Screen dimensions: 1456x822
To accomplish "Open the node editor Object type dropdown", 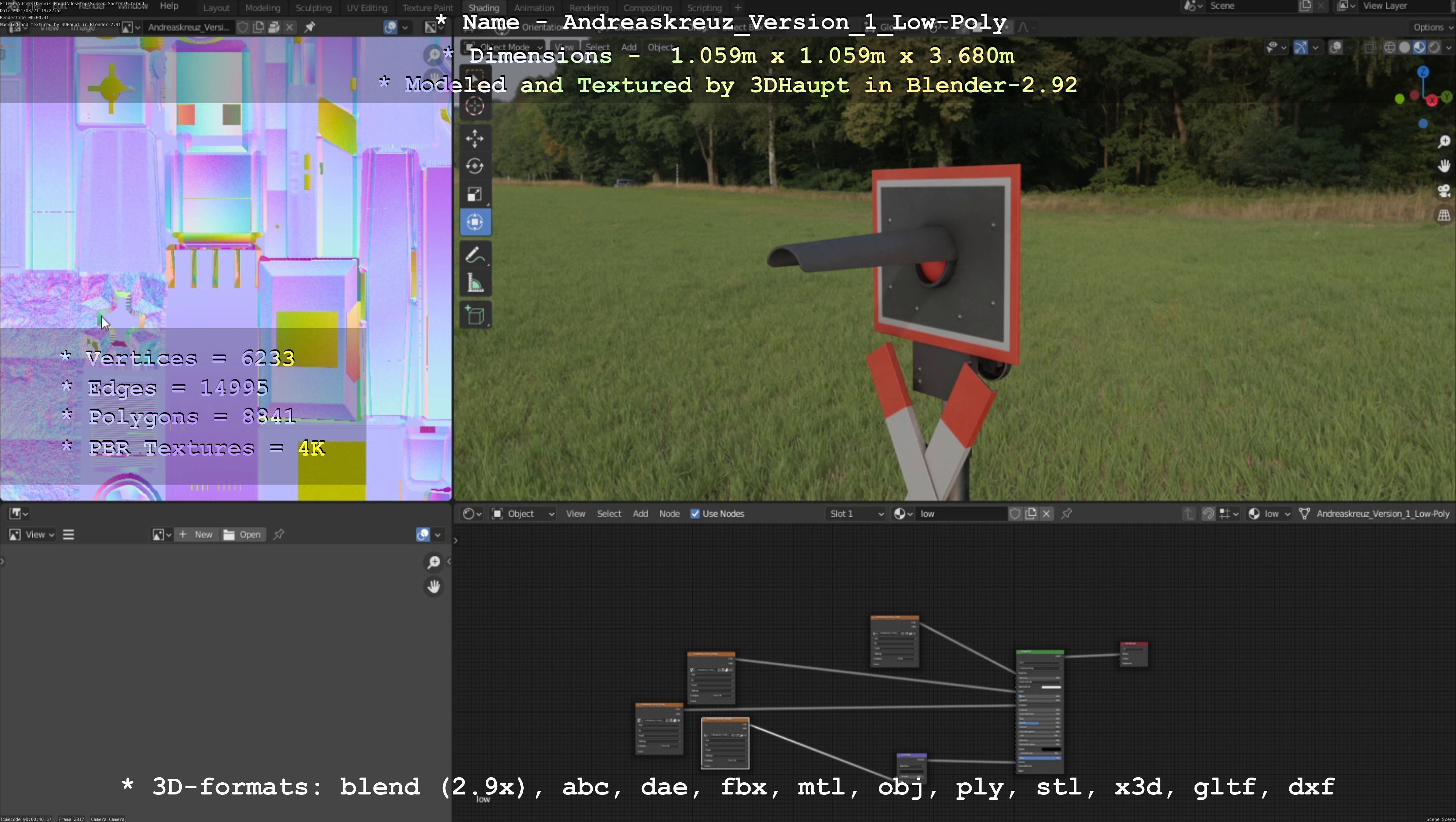I will pyautogui.click(x=523, y=514).
